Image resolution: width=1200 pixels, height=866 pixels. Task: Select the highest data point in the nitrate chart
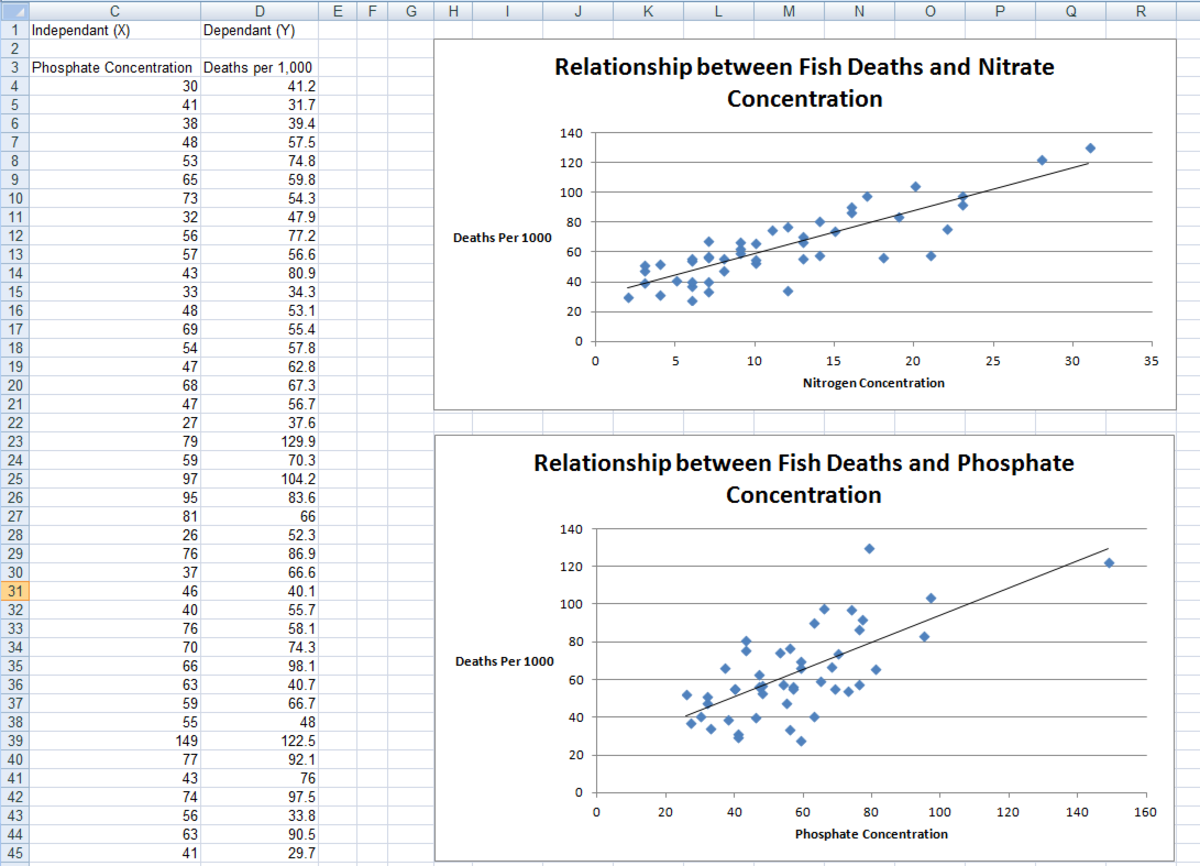1090,148
